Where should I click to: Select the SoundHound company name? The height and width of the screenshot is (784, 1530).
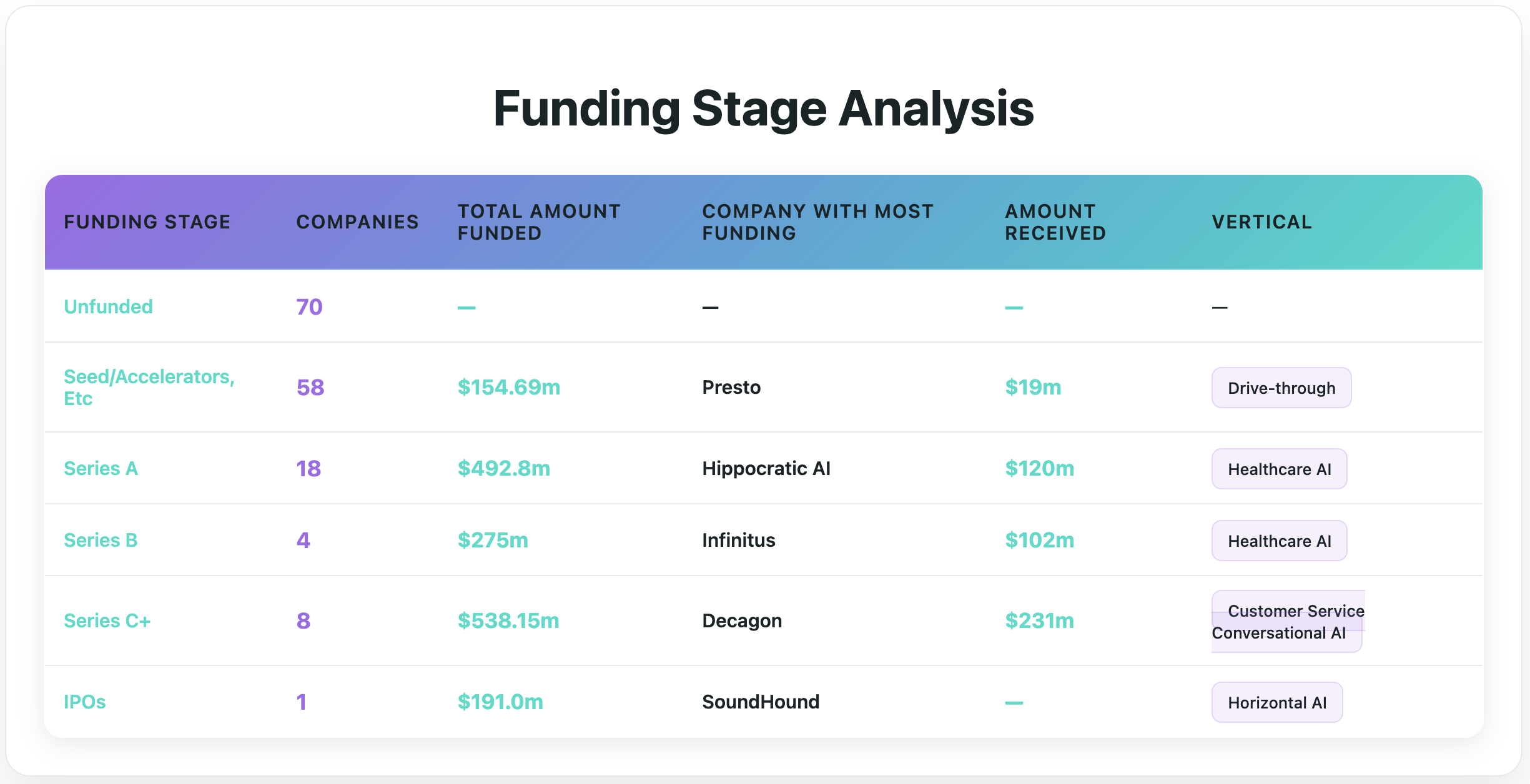click(x=761, y=702)
